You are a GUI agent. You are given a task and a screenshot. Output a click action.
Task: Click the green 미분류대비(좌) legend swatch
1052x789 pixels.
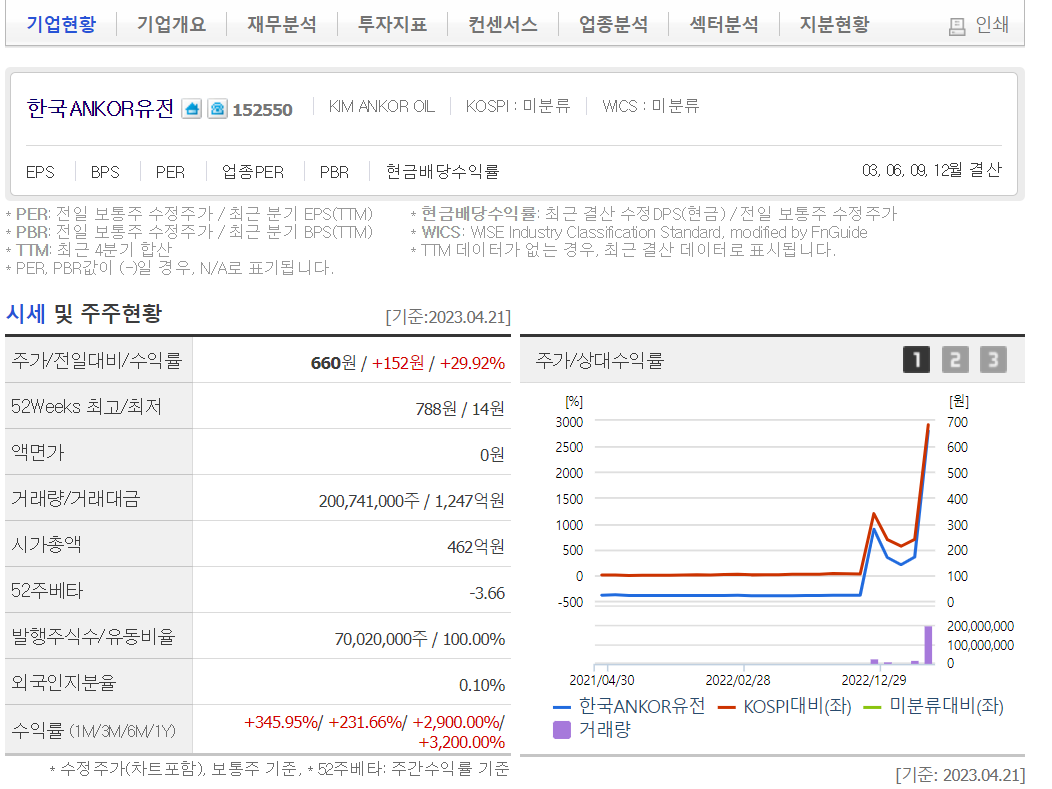872,707
